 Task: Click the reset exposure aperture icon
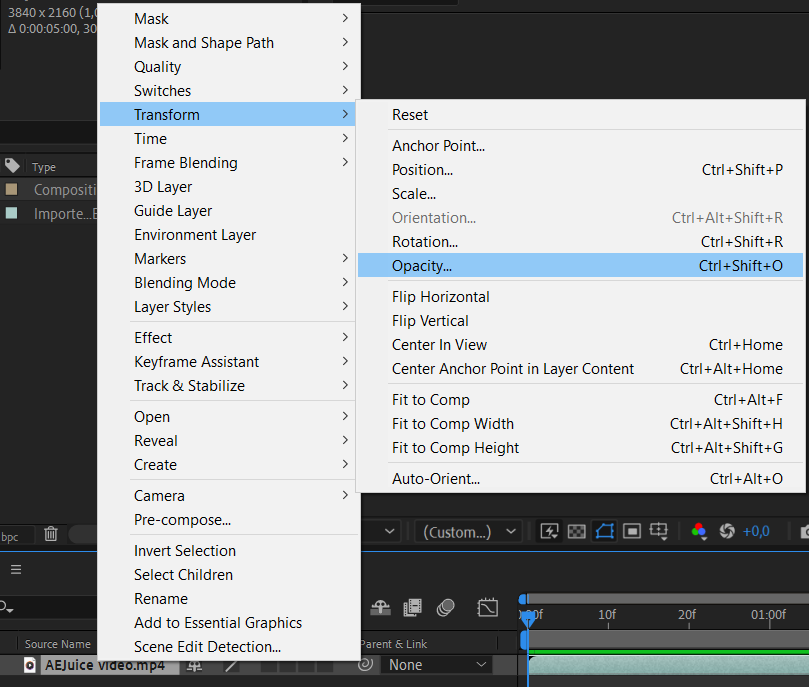727,532
